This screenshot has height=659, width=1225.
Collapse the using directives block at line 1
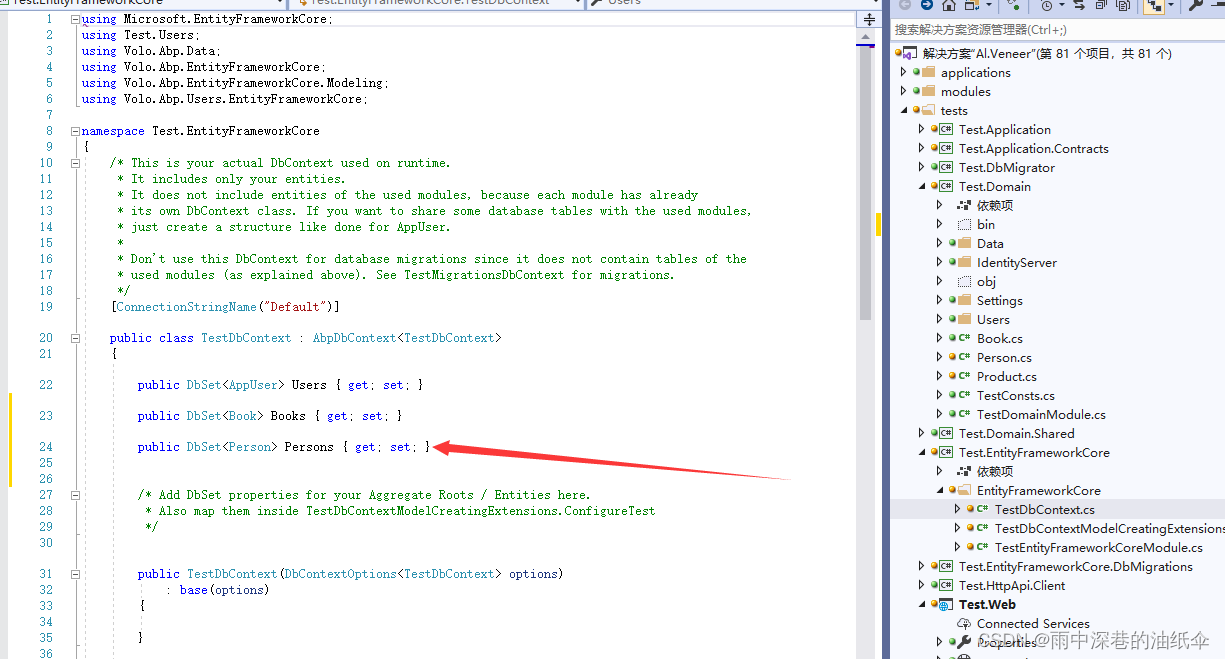pos(75,19)
